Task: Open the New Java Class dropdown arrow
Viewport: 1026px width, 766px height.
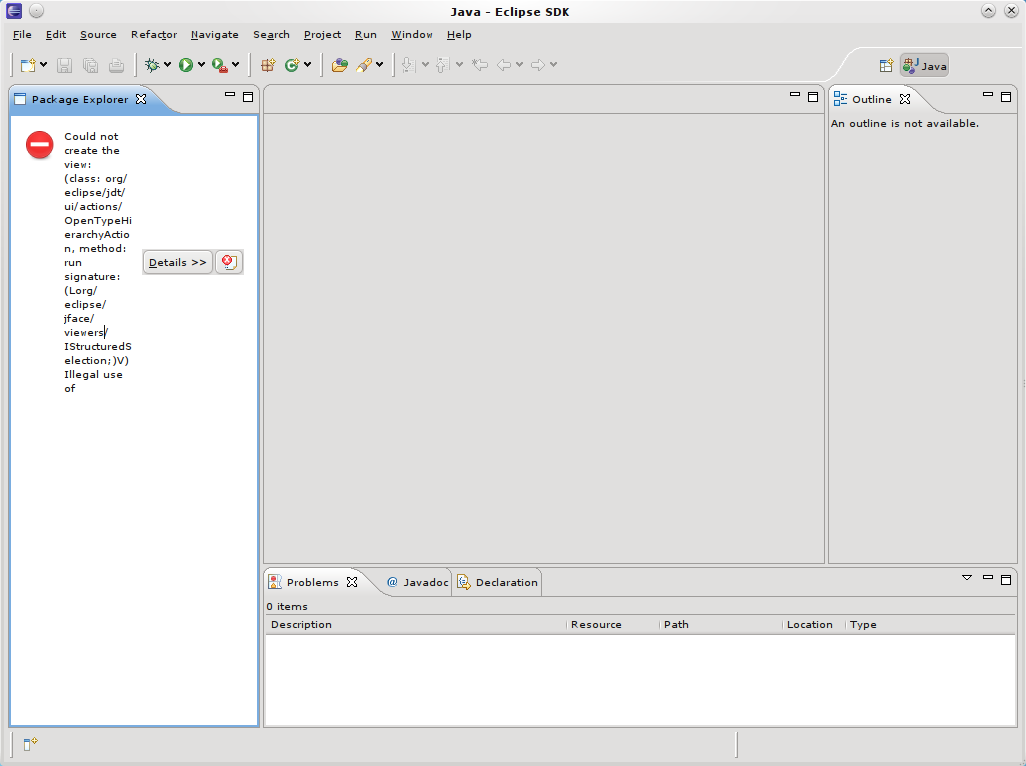Action: pyautogui.click(x=307, y=65)
